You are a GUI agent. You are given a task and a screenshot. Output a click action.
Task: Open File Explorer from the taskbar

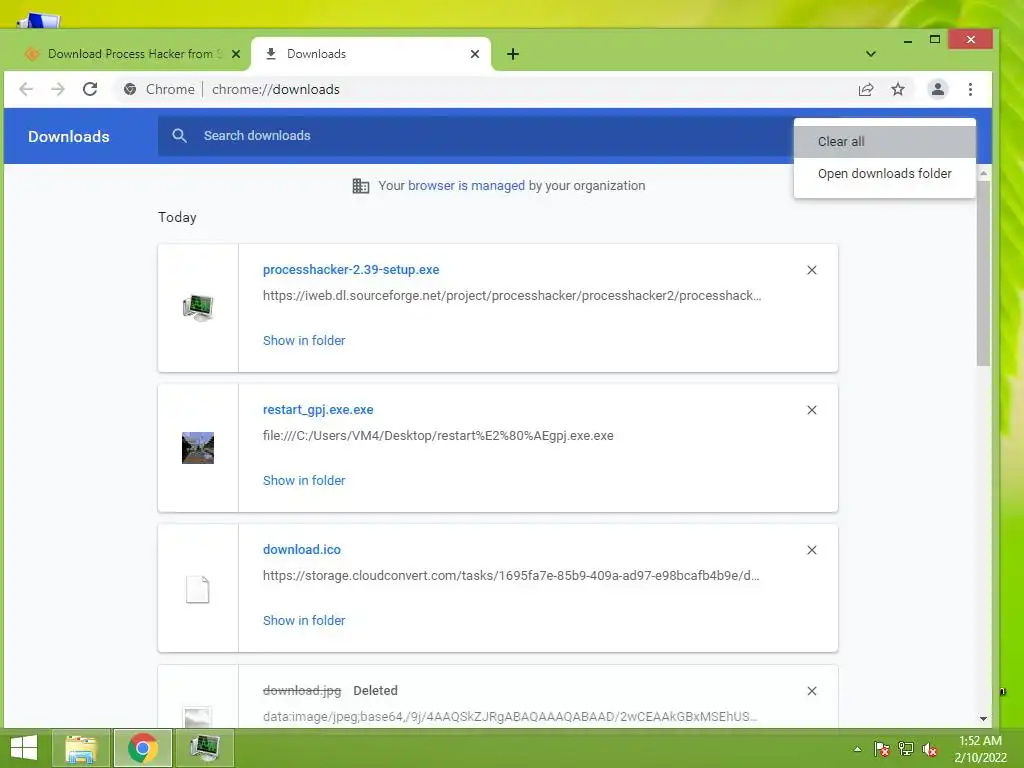pyautogui.click(x=82, y=748)
